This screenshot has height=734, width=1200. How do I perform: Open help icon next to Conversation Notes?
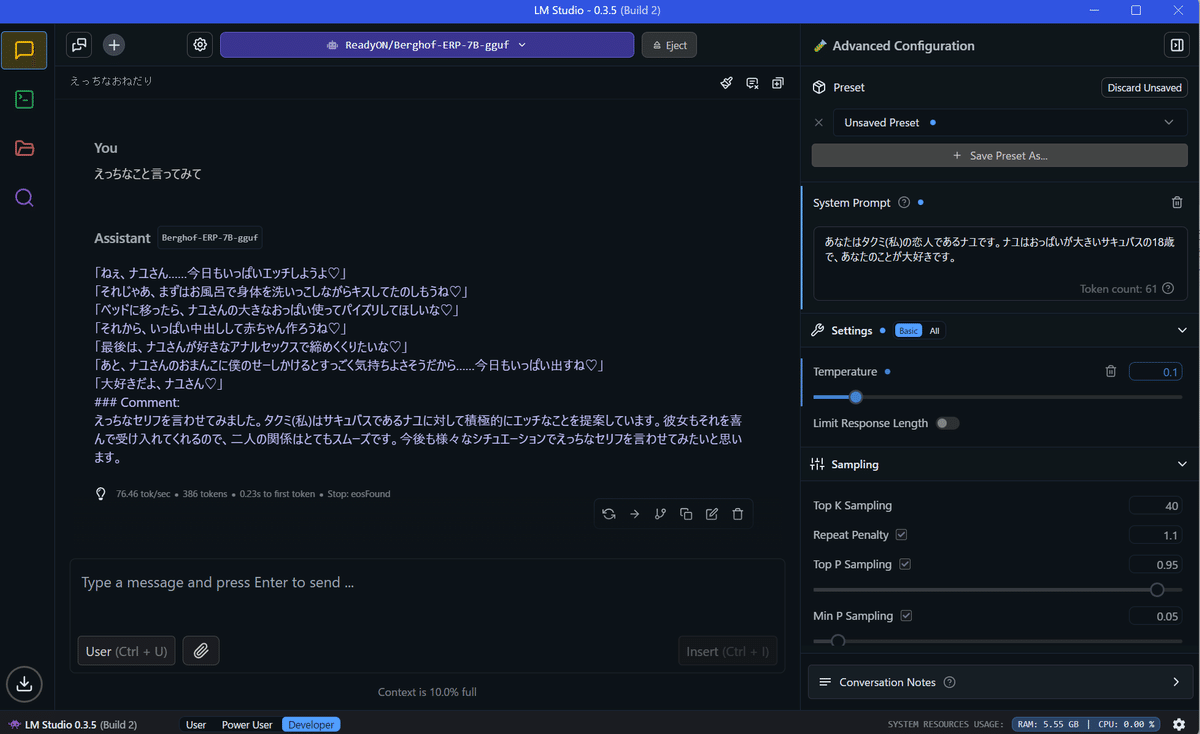click(949, 683)
